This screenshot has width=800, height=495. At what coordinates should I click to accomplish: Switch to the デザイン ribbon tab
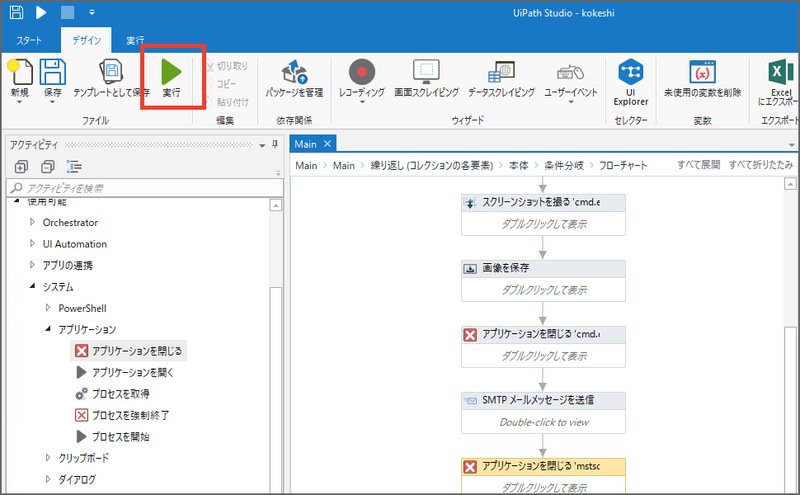tap(86, 40)
